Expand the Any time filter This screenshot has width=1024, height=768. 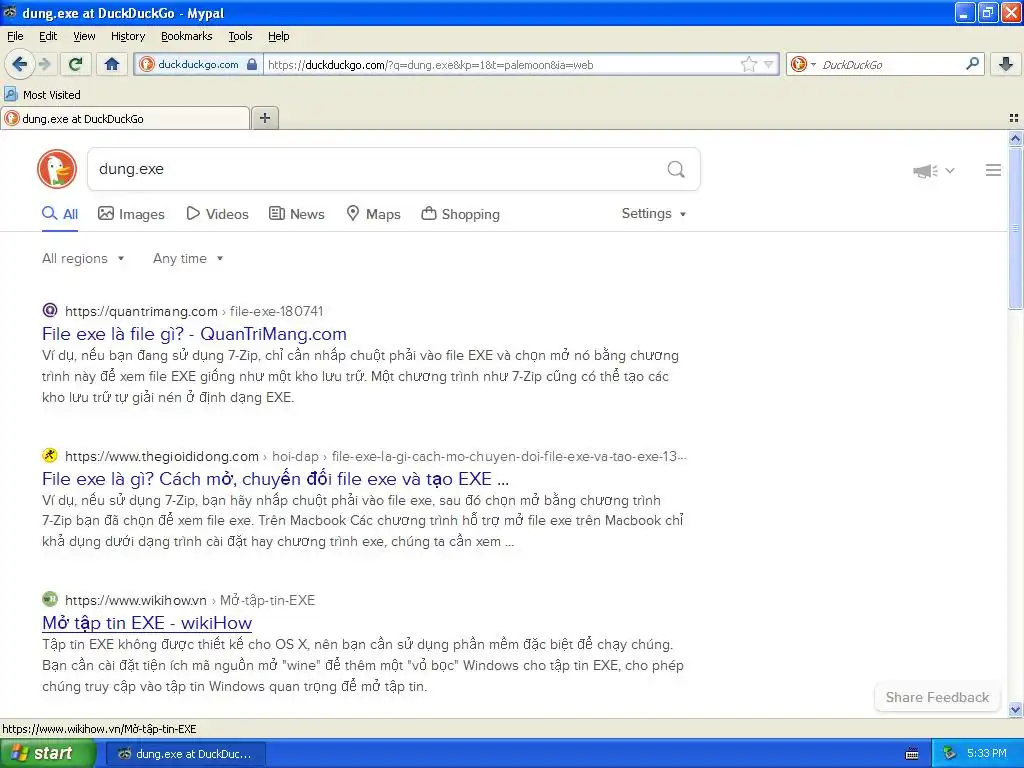(x=188, y=259)
